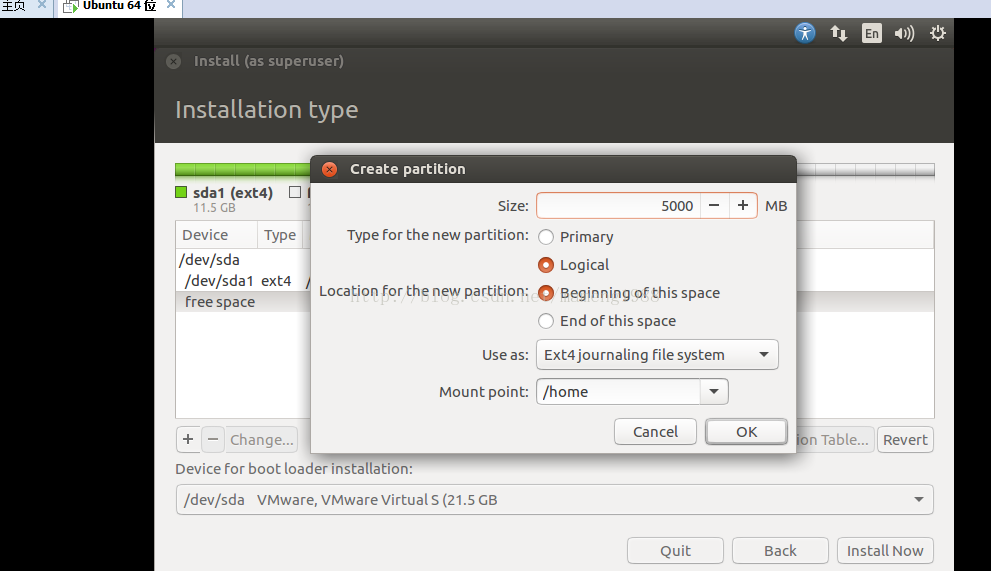Click the free space legend swatch
This screenshot has width=991, height=571.
point(295,192)
